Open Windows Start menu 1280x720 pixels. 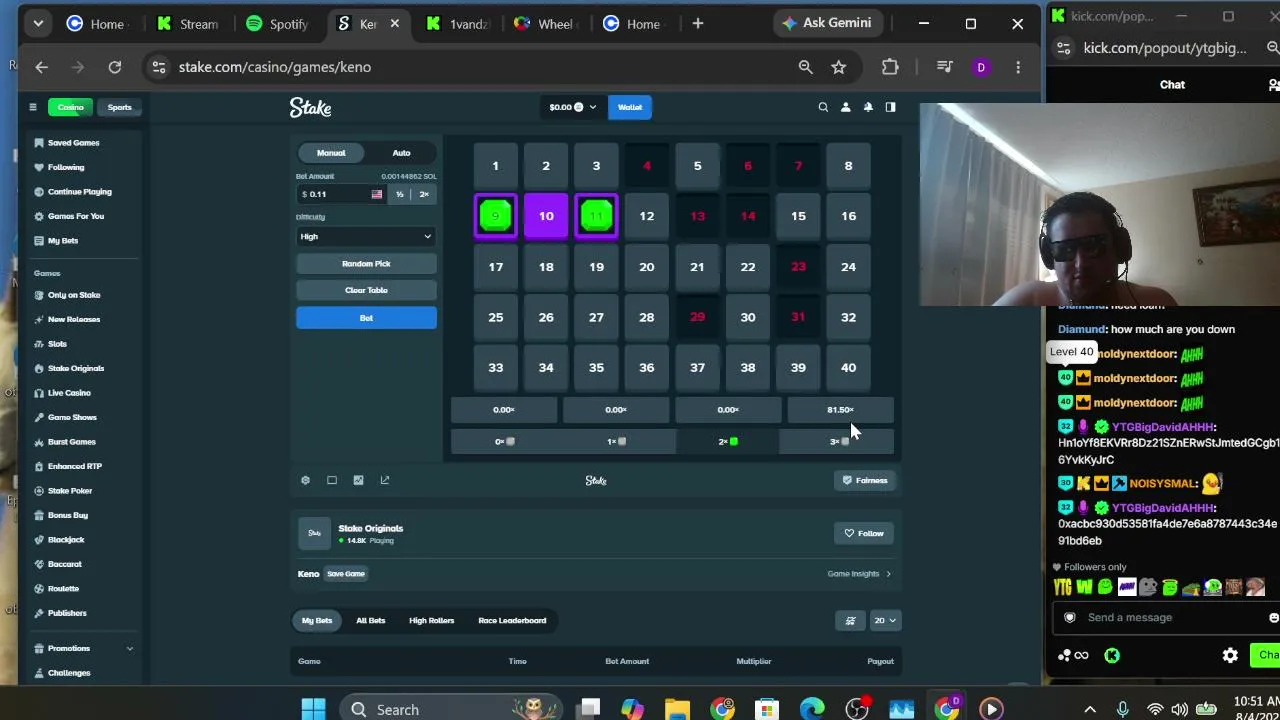313,709
